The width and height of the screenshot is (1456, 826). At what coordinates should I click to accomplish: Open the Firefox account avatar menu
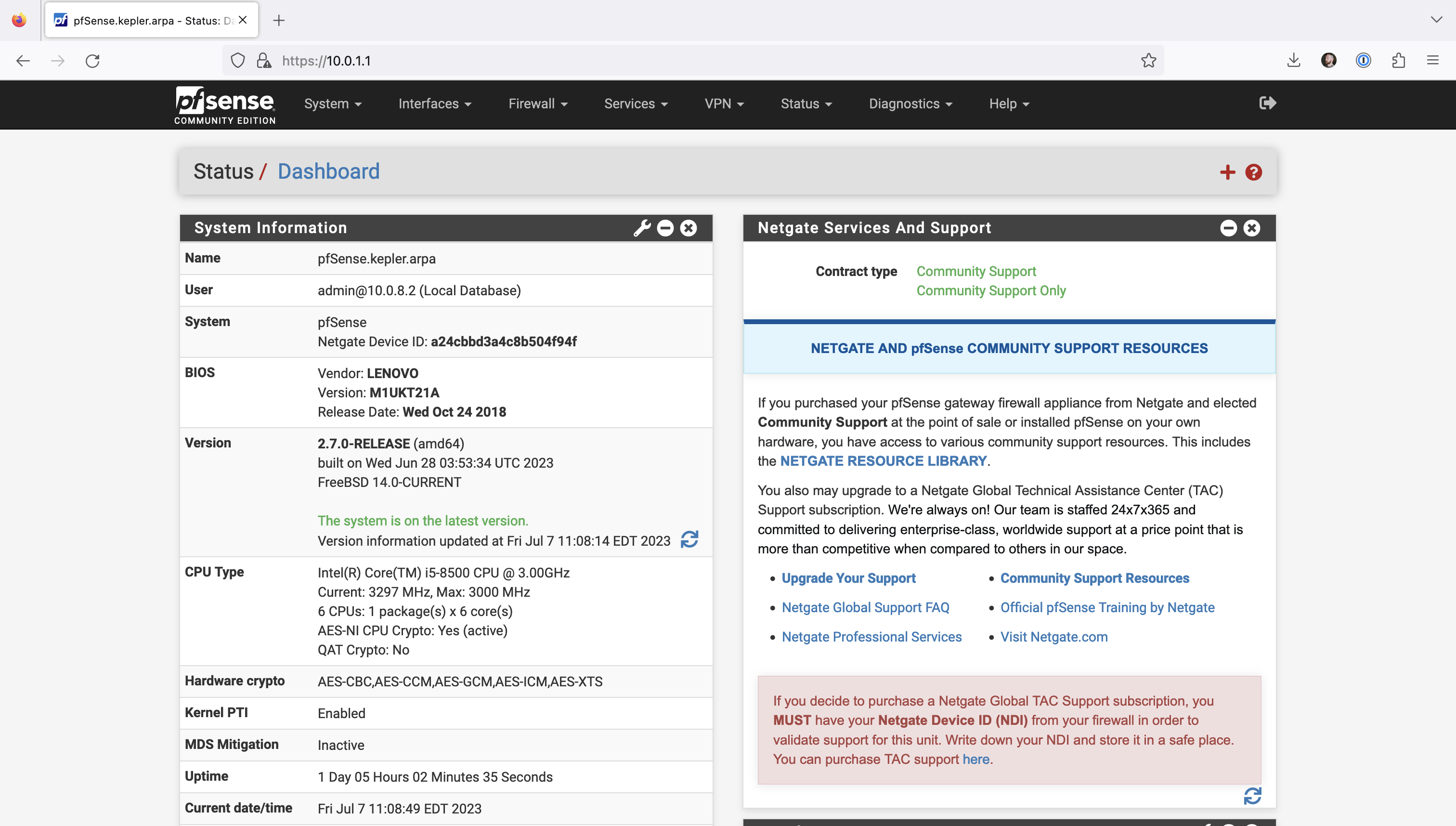1328,60
